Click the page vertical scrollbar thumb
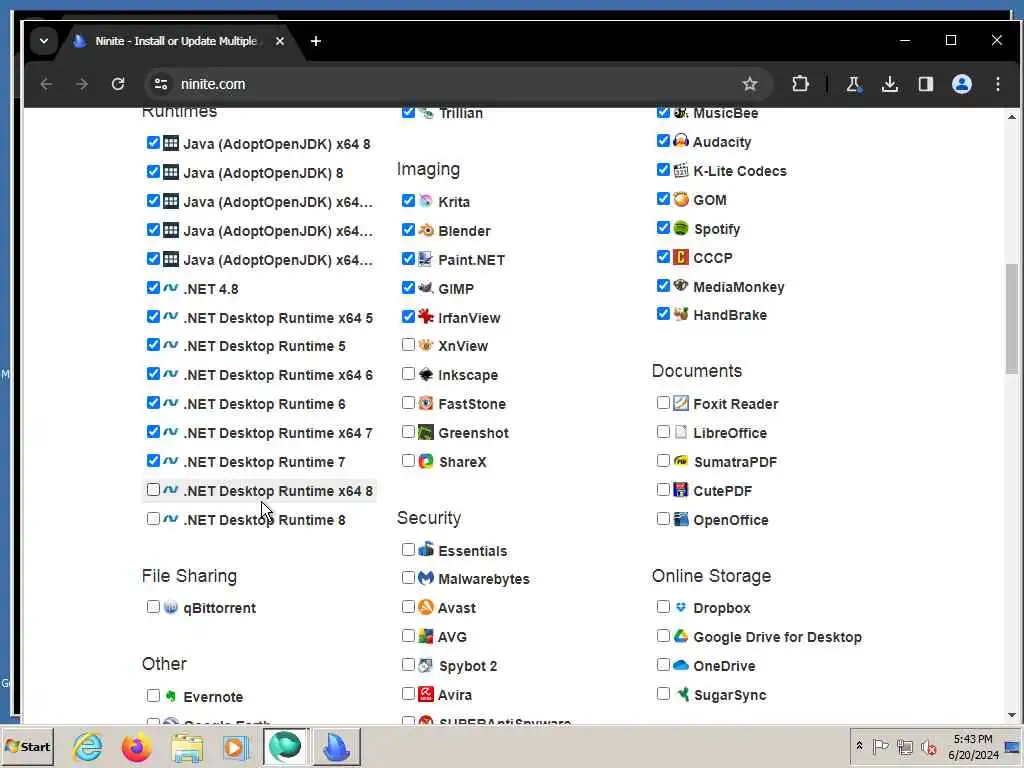Image resolution: width=1024 pixels, height=768 pixels. pyautogui.click(x=1011, y=319)
